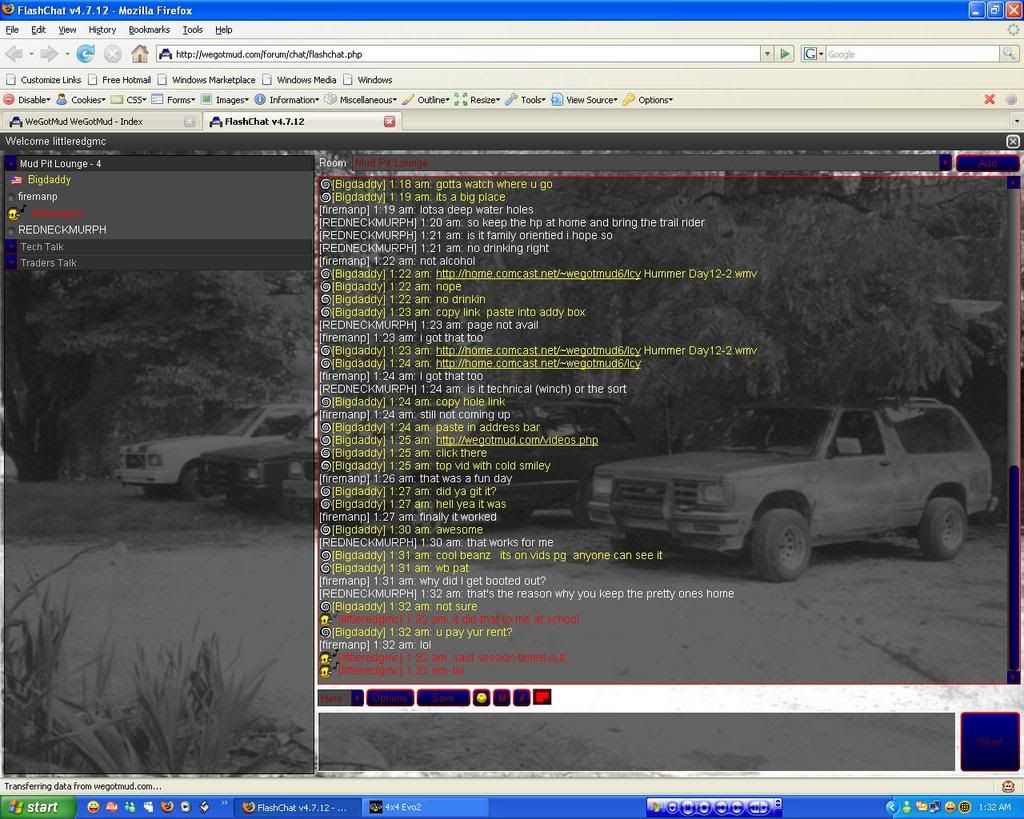This screenshot has height=819, width=1024.
Task: Toggle italic text formatting button
Action: (522, 698)
